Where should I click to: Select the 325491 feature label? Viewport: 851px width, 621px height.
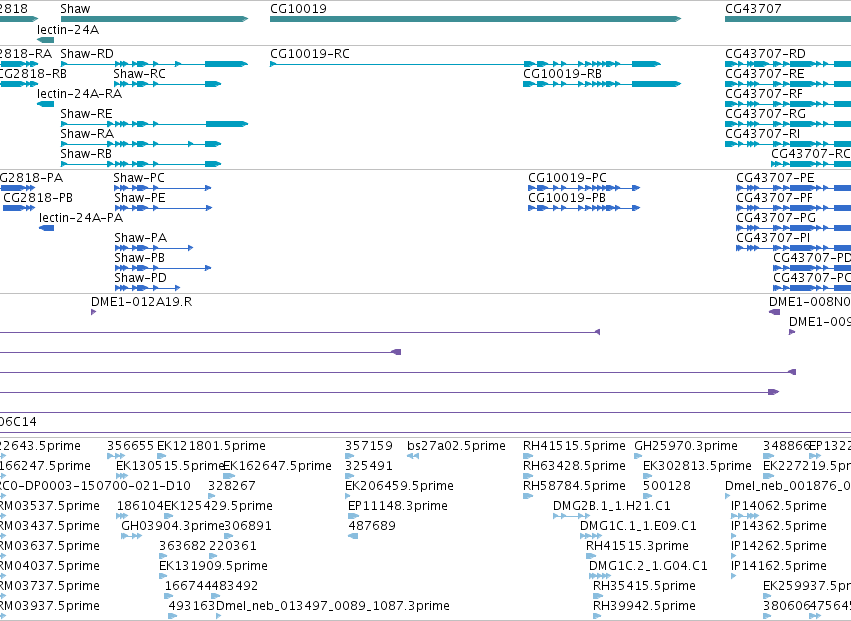(369, 466)
